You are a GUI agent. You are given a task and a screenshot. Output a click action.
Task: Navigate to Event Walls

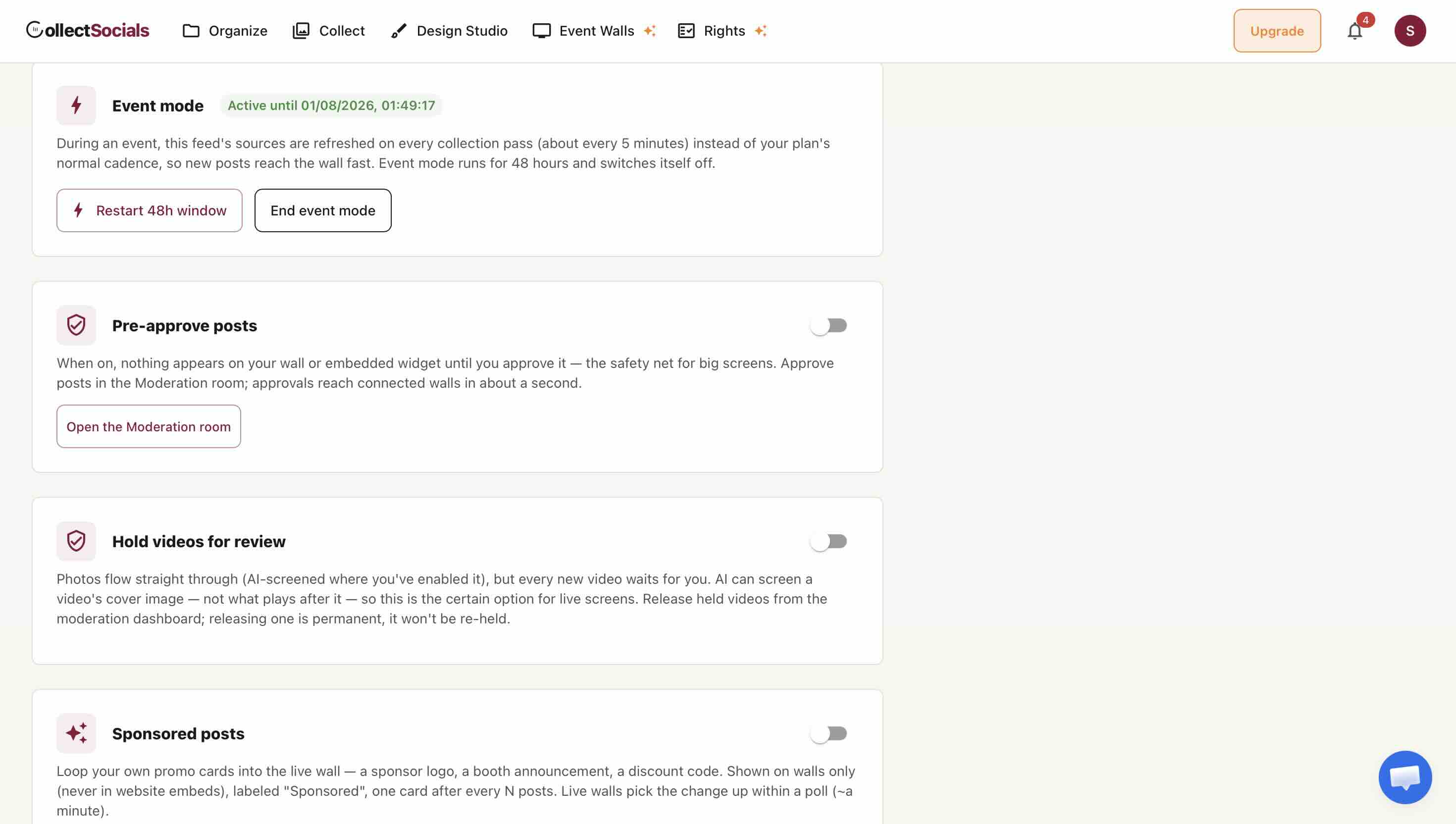(x=594, y=31)
